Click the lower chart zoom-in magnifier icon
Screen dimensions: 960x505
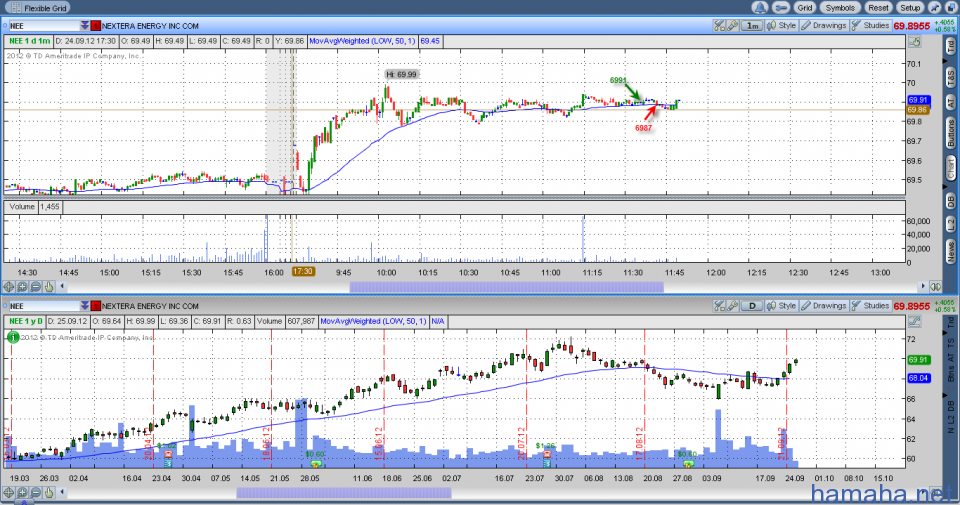22,492
